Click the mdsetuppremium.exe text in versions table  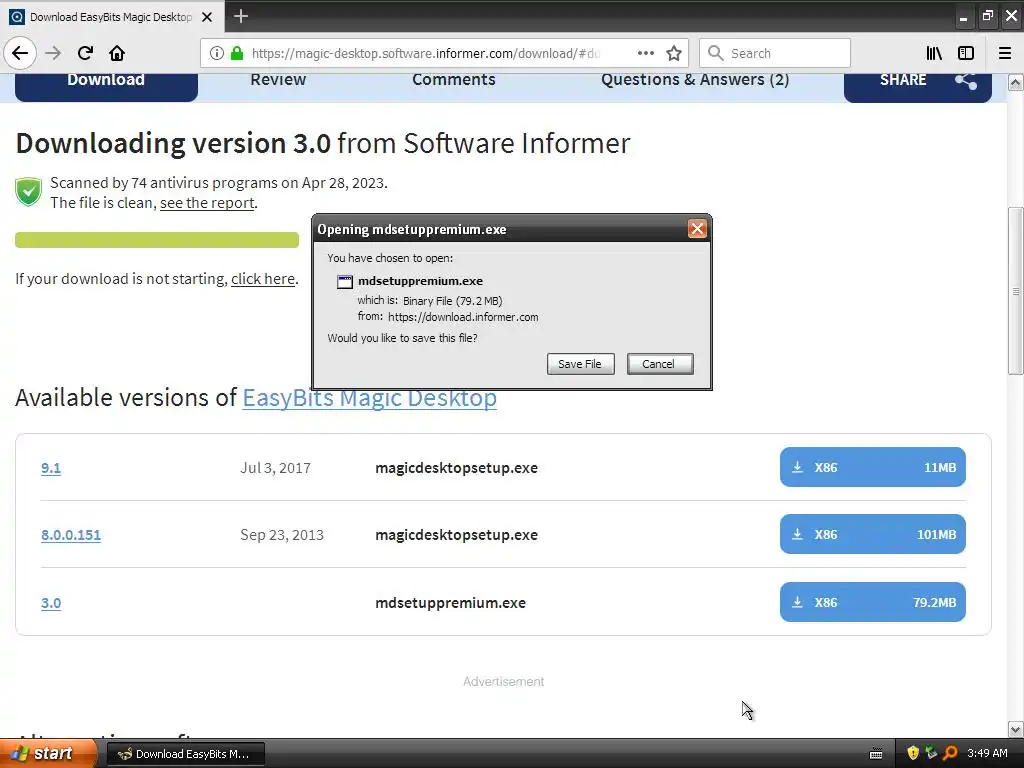coord(451,603)
